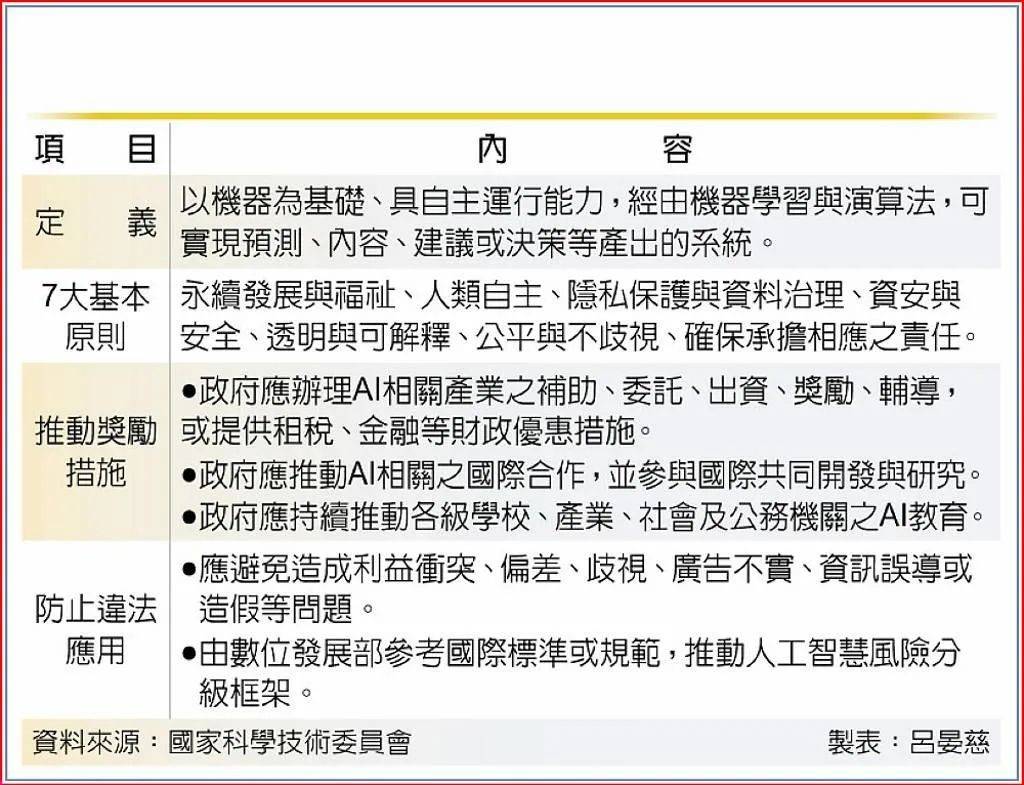Select the 防止違法應用 row label

coord(95,630)
